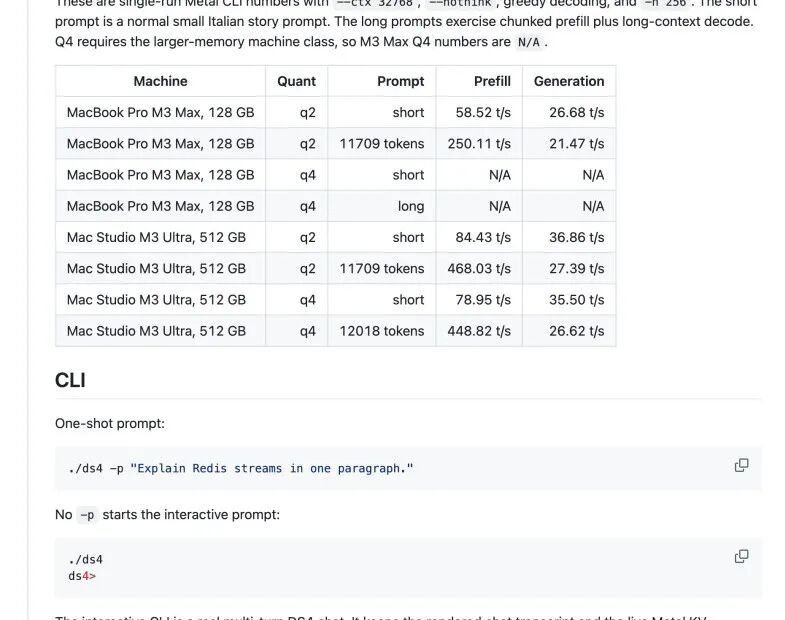Viewport: 785px width, 620px height.
Task: Copy the ./ds4 interactive code block
Action: [741, 556]
